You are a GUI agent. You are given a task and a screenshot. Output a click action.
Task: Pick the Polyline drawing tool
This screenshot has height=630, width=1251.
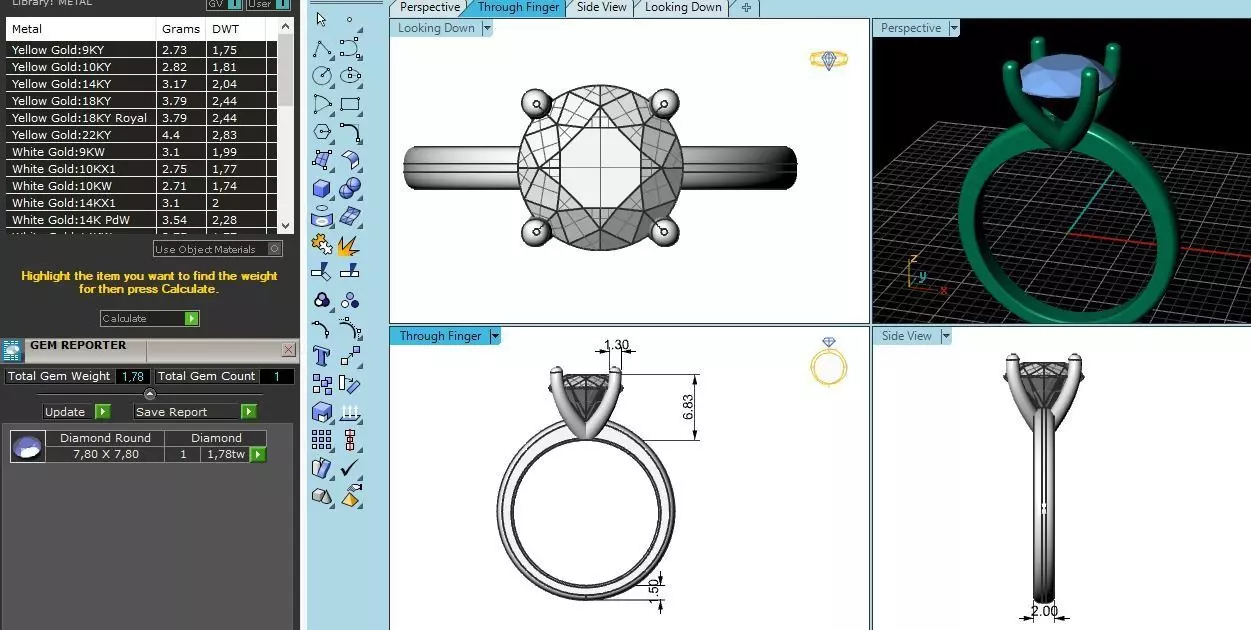tap(322, 49)
